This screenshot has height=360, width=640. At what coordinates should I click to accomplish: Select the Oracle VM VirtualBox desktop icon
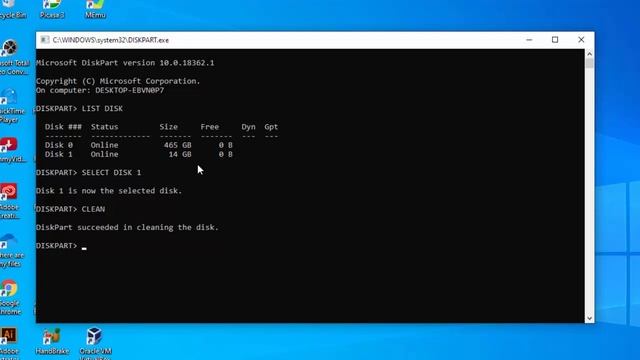click(95, 343)
